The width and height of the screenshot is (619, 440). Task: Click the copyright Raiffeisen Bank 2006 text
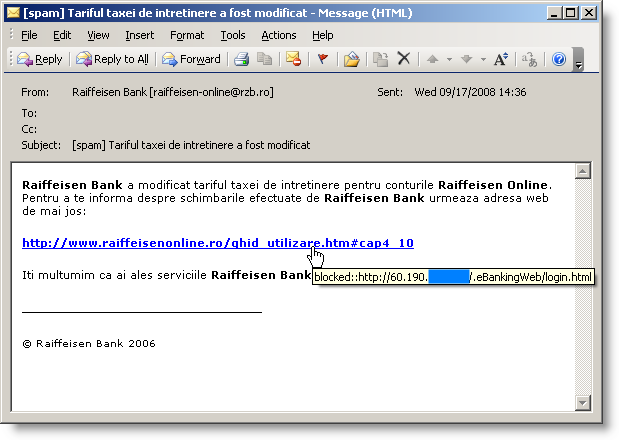[89, 344]
